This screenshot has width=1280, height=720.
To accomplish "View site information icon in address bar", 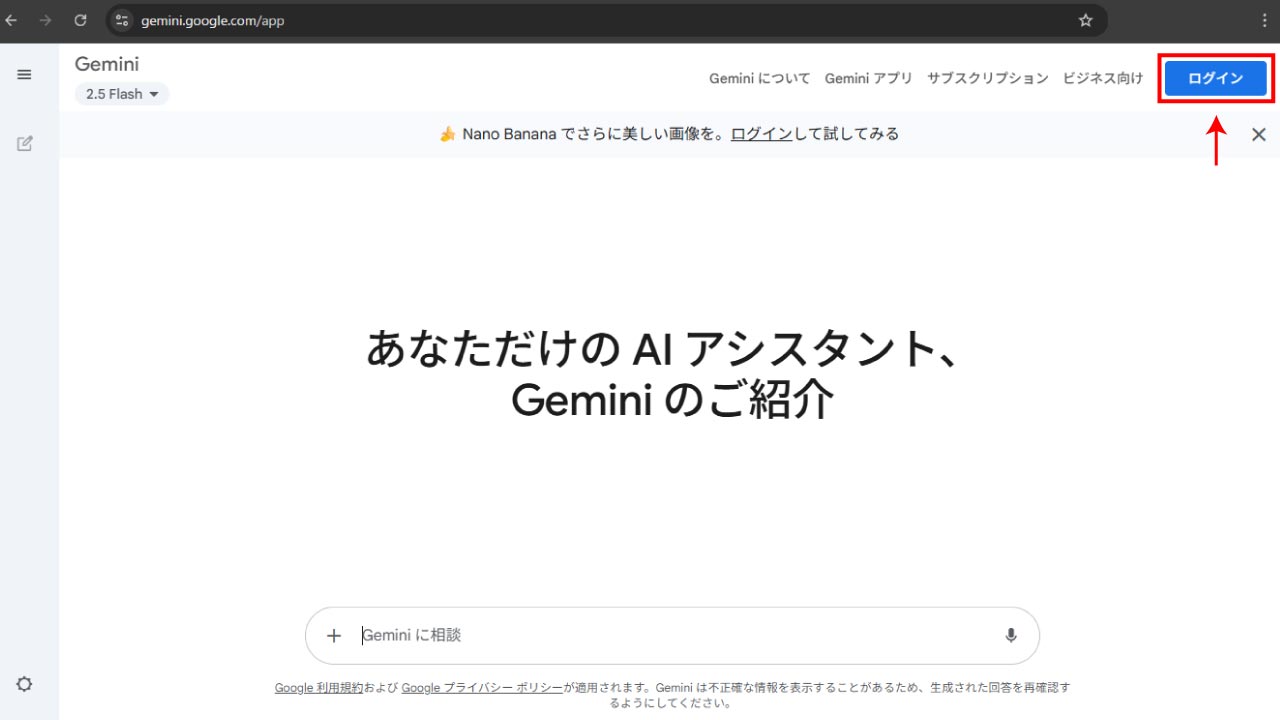I will tap(122, 20).
